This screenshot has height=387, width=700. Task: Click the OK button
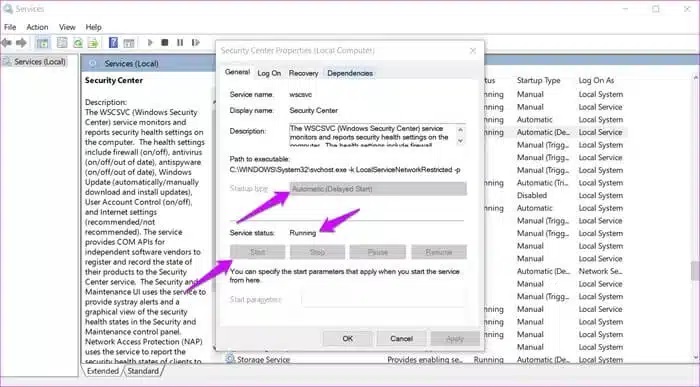click(348, 339)
